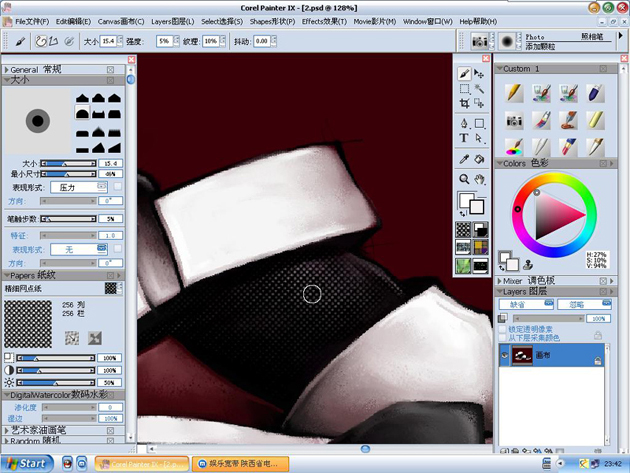630x473 pixels.
Task: Enable the 锁定透明像素 checkbox
Action: (x=502, y=329)
